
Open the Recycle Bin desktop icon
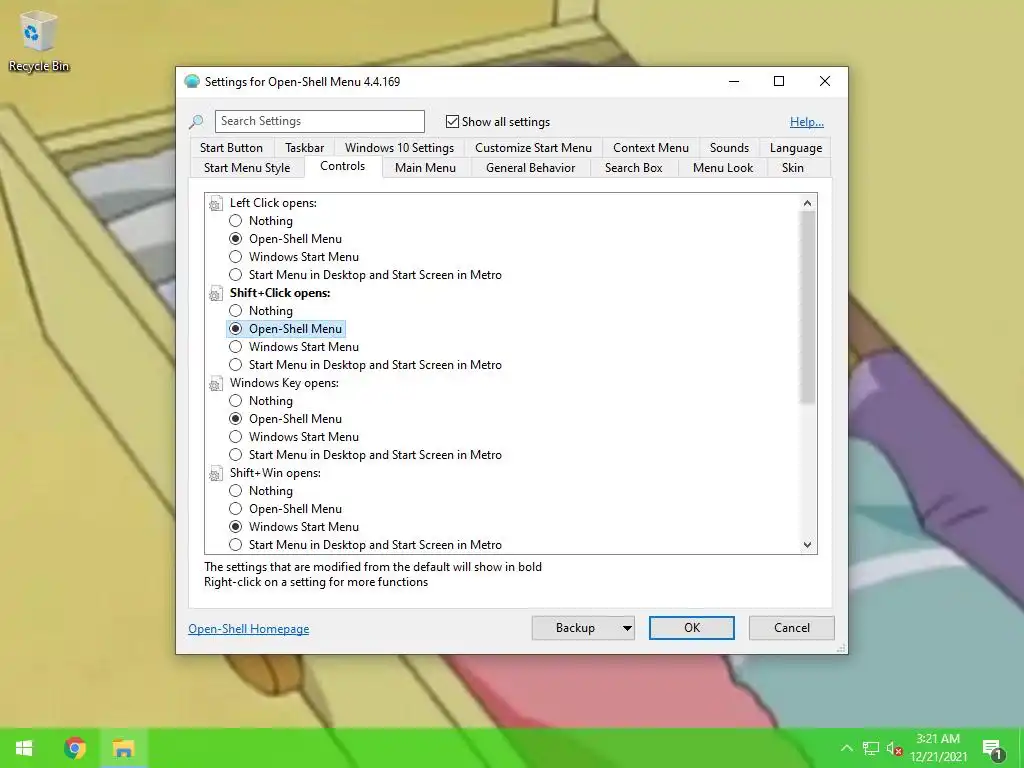point(38,42)
